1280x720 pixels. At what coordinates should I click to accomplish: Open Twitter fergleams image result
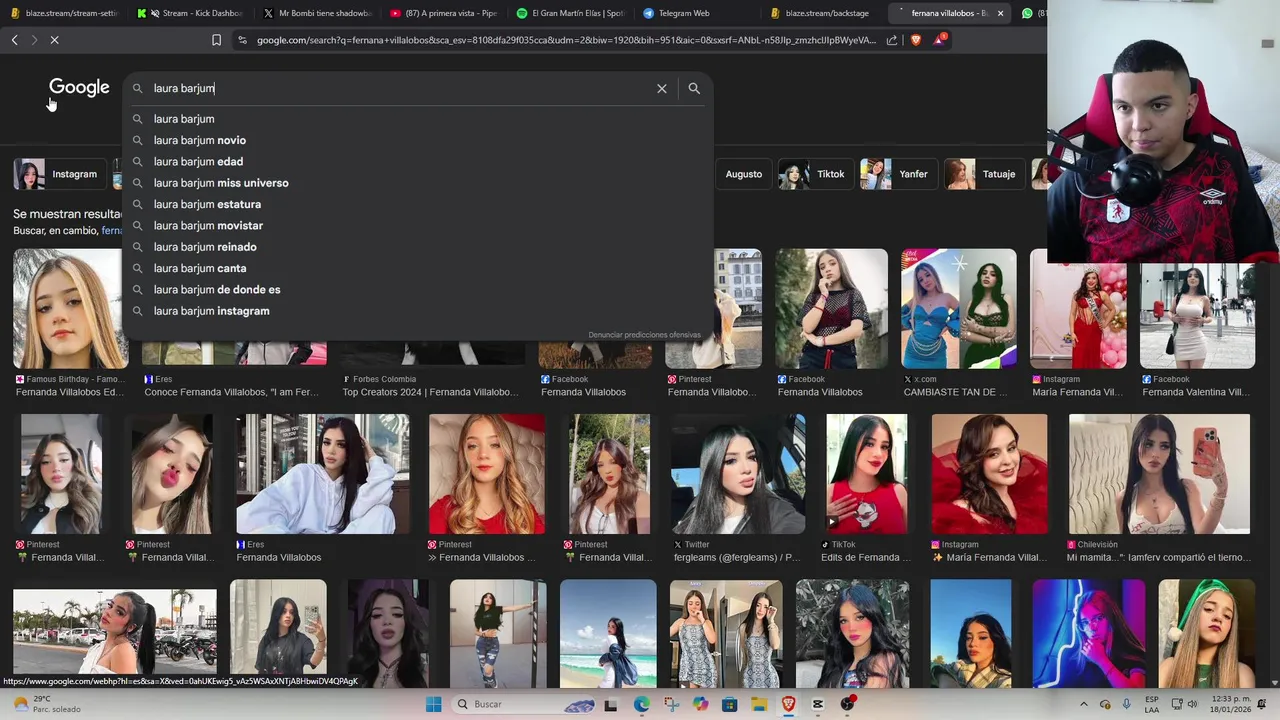(x=738, y=474)
